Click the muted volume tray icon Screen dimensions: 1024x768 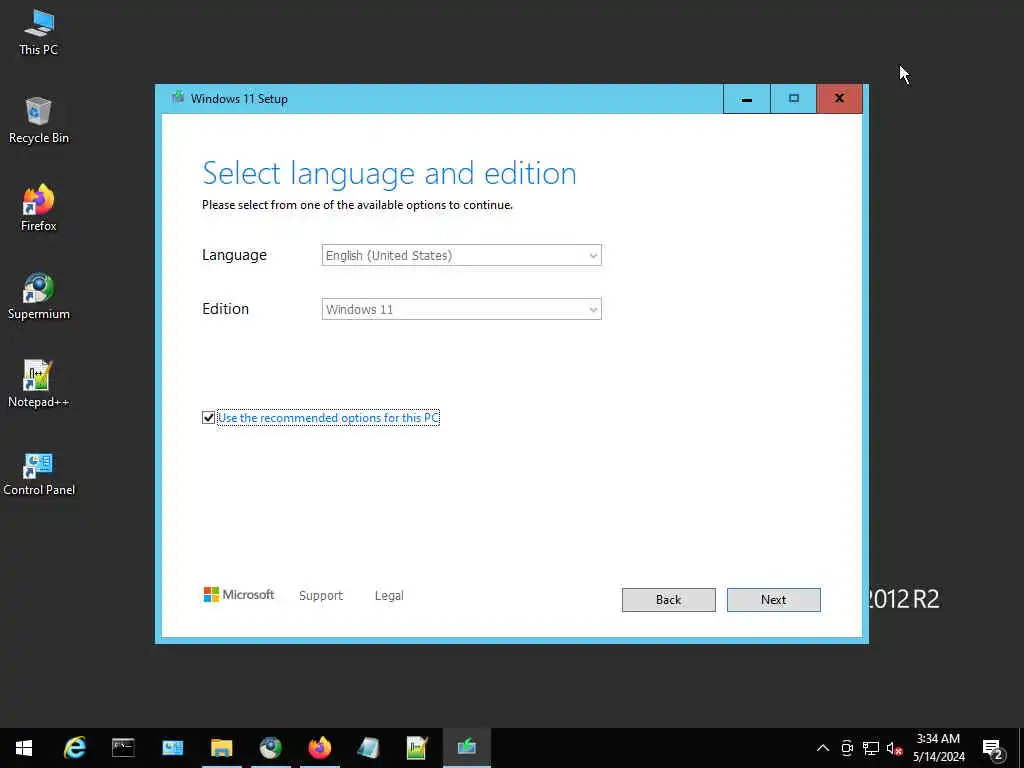[x=894, y=748]
